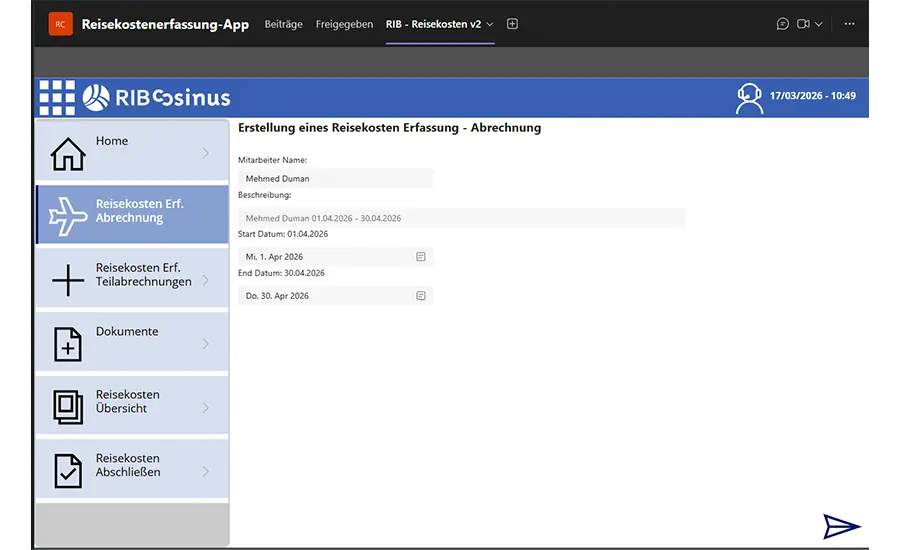Go to Home menu item
Viewport: 900px width, 550px height.
coord(132,150)
